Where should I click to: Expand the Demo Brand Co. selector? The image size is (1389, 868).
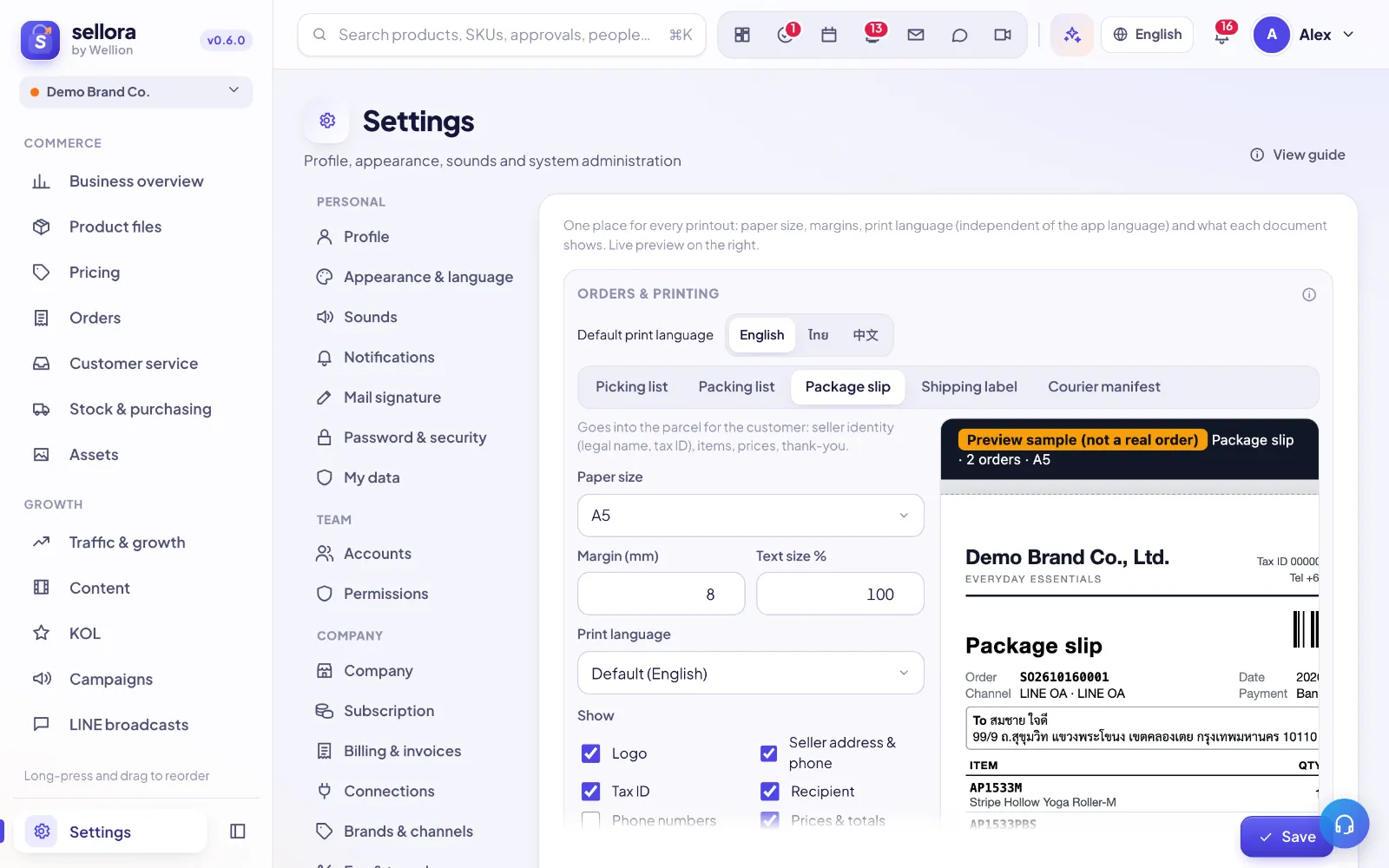(136, 92)
